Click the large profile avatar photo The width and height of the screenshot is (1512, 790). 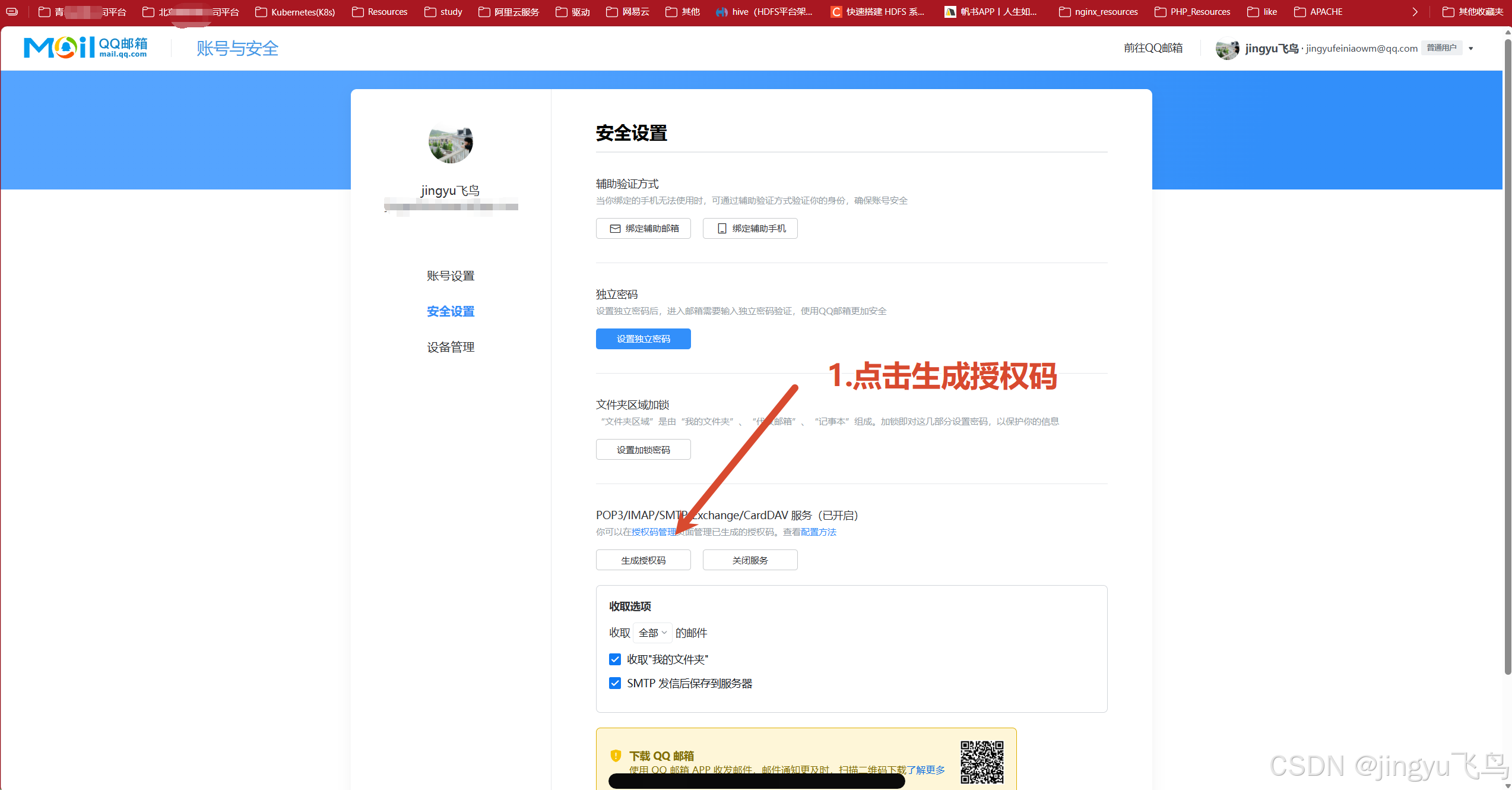[x=451, y=143]
